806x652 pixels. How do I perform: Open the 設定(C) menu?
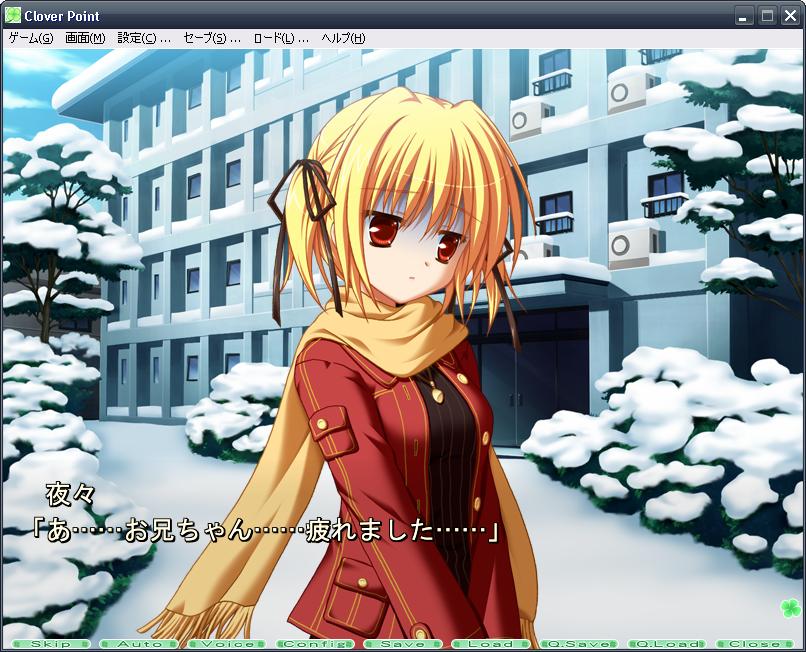[x=144, y=39]
